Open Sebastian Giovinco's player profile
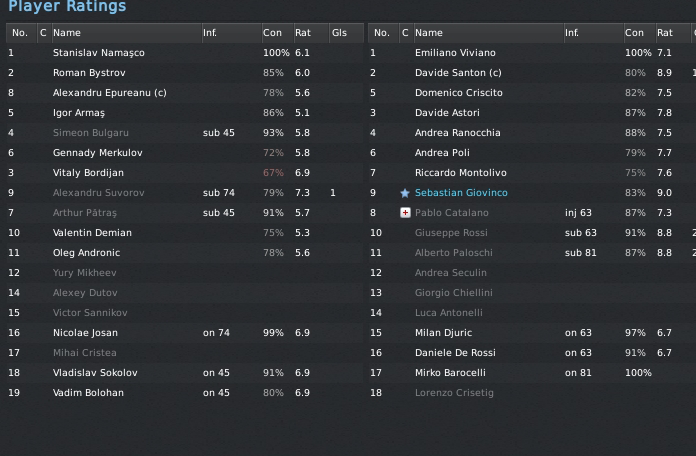 click(460, 193)
